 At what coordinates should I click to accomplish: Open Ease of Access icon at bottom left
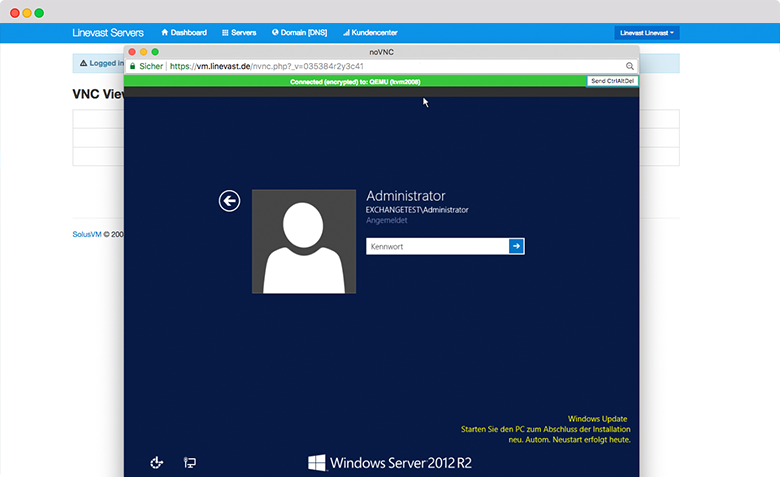point(157,463)
